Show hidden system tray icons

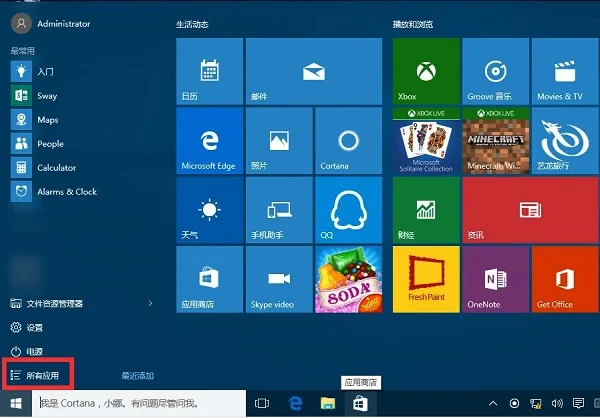click(493, 403)
